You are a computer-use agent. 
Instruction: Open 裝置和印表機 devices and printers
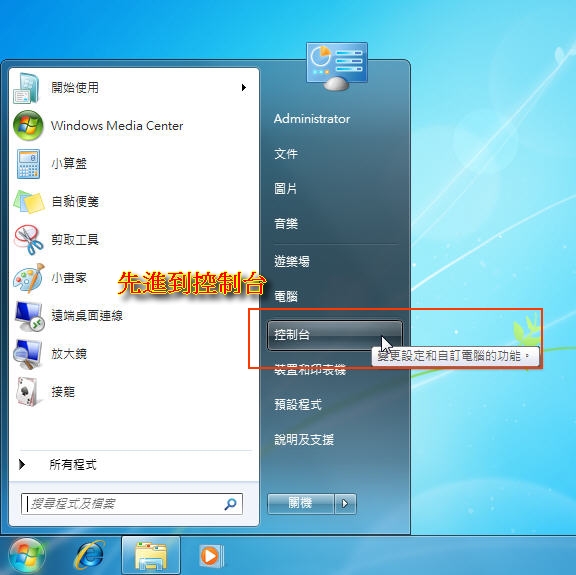pos(310,370)
